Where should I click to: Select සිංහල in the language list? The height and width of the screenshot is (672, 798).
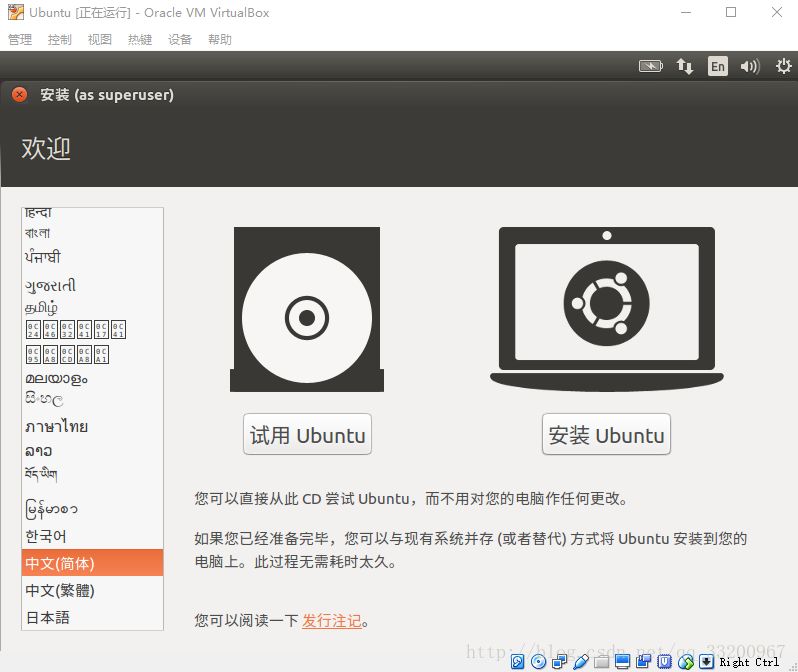92,400
